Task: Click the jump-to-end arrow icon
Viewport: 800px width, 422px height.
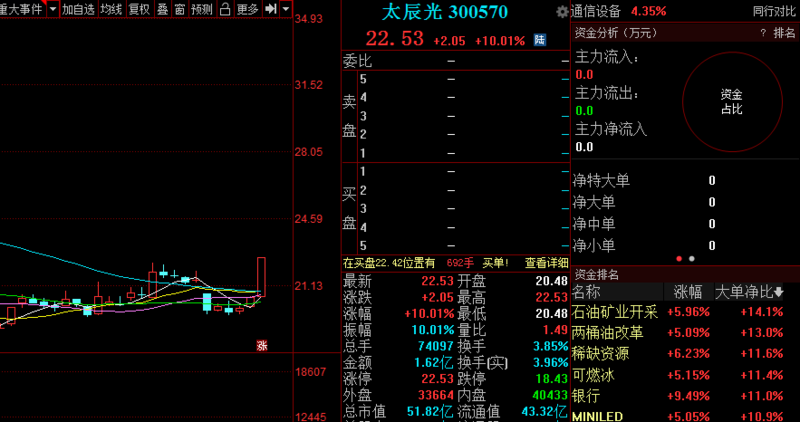Action: pos(271,9)
